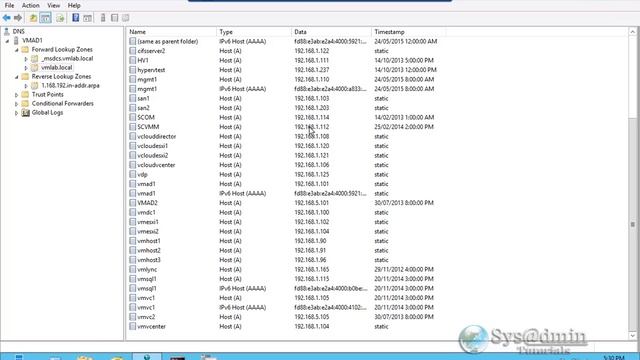Select 1.168.192.in-addr.arpa in the tree
This screenshot has height=360, width=640.
(x=70, y=85)
